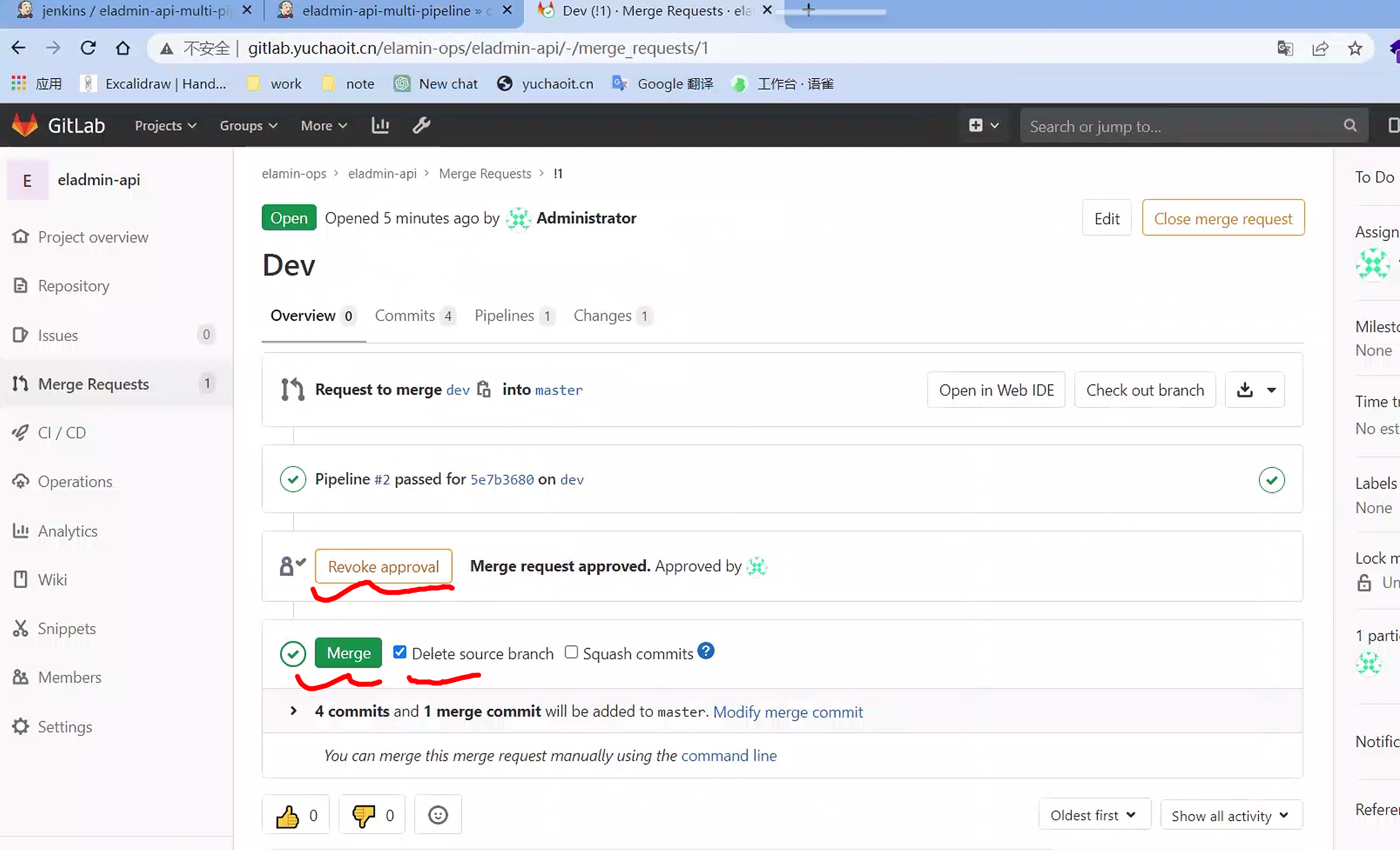Image resolution: width=1400 pixels, height=850 pixels.
Task: Click the thumbs down reaction button
Action: pyautogui.click(x=372, y=815)
